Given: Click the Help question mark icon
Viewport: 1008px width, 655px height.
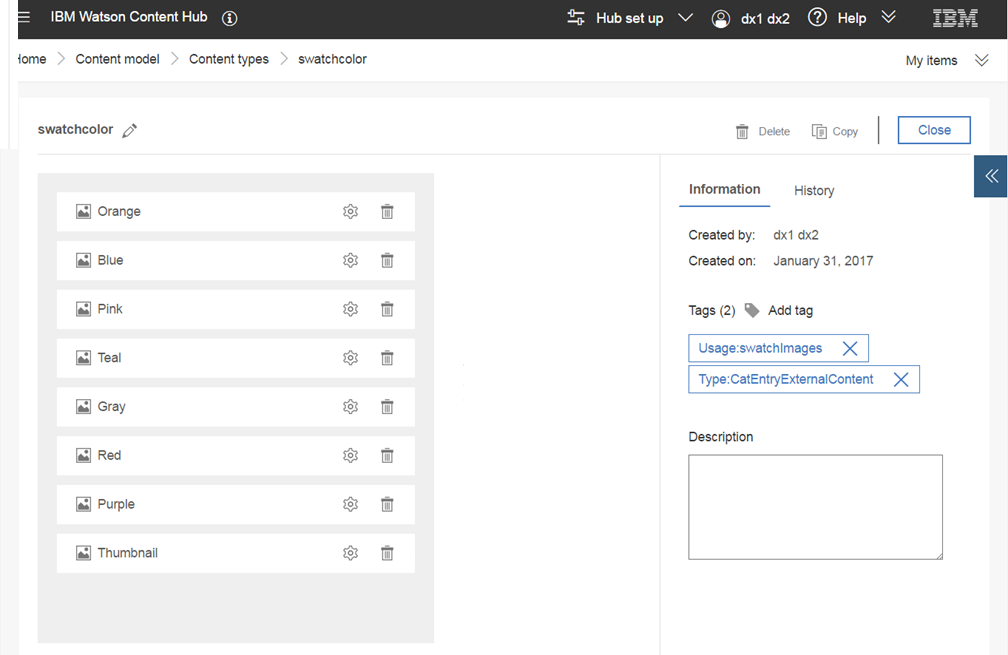Looking at the screenshot, I should pyautogui.click(x=817, y=17).
